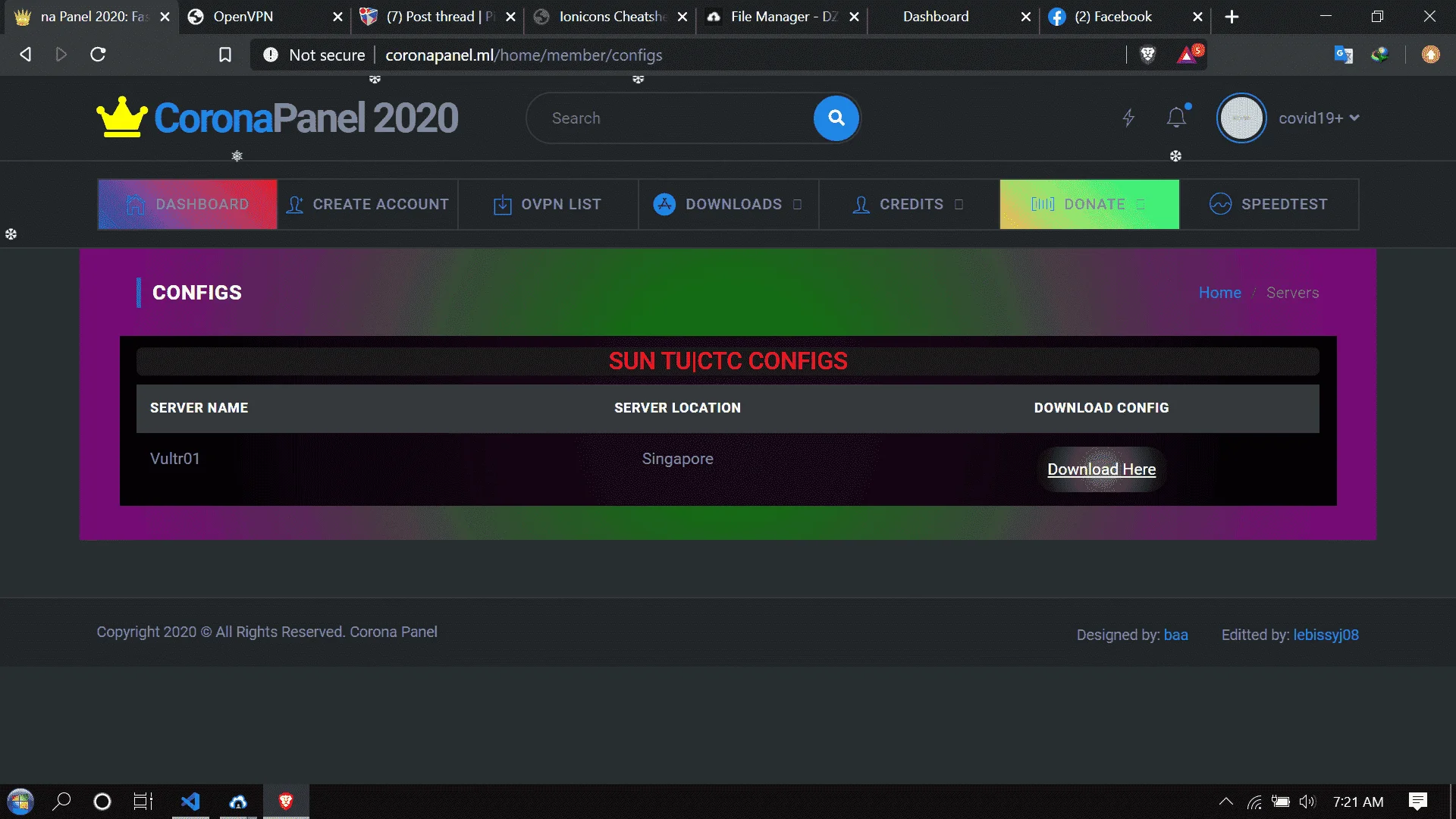Open the Action Center notifications icon
Image resolution: width=1456 pixels, height=819 pixels.
[x=1417, y=802]
